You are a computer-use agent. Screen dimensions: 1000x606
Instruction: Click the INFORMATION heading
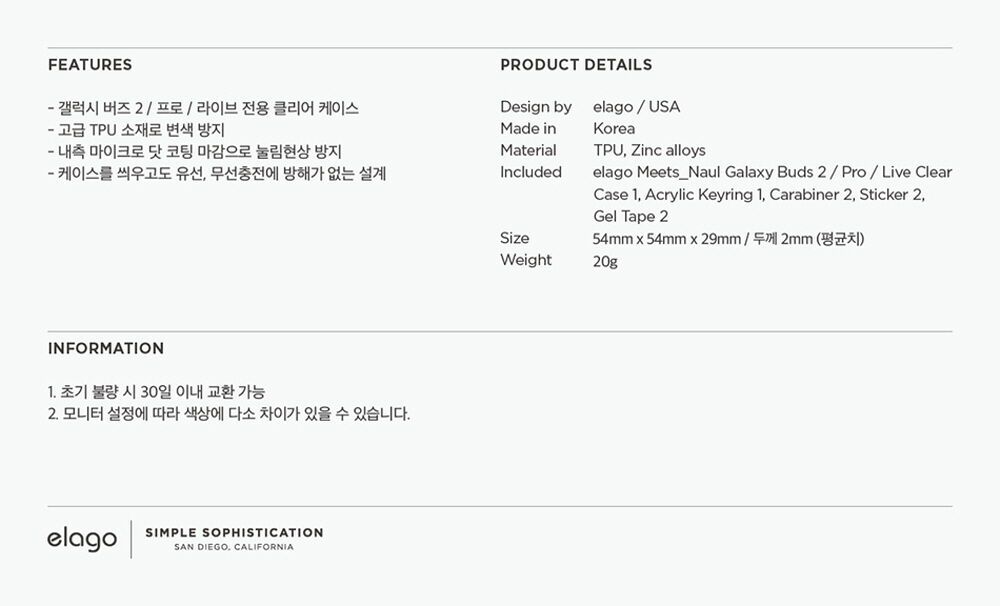[106, 348]
